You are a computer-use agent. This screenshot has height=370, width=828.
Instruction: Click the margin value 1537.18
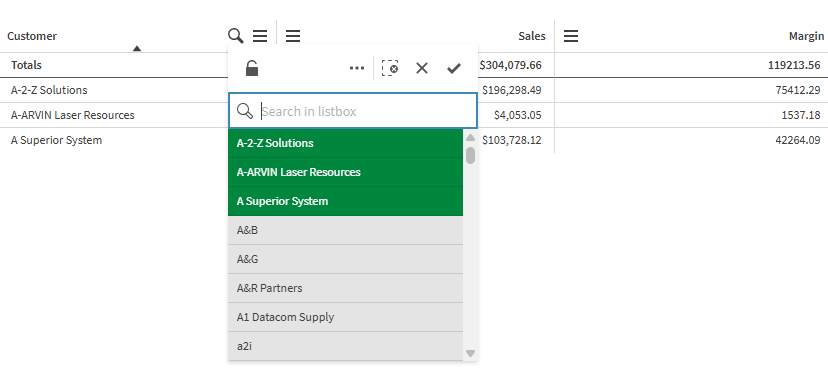point(801,115)
